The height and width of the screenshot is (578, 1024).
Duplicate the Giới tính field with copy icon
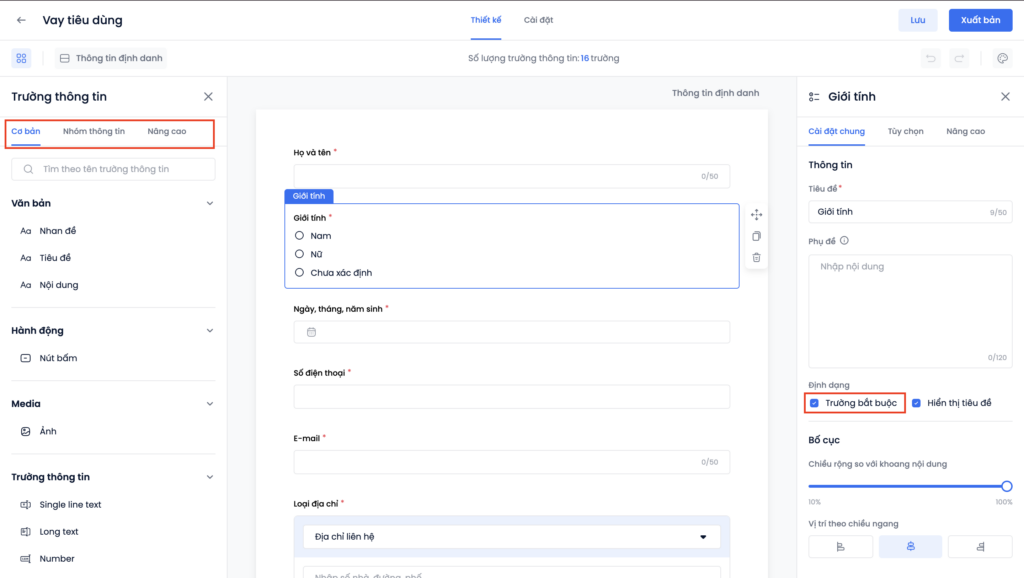tap(756, 236)
